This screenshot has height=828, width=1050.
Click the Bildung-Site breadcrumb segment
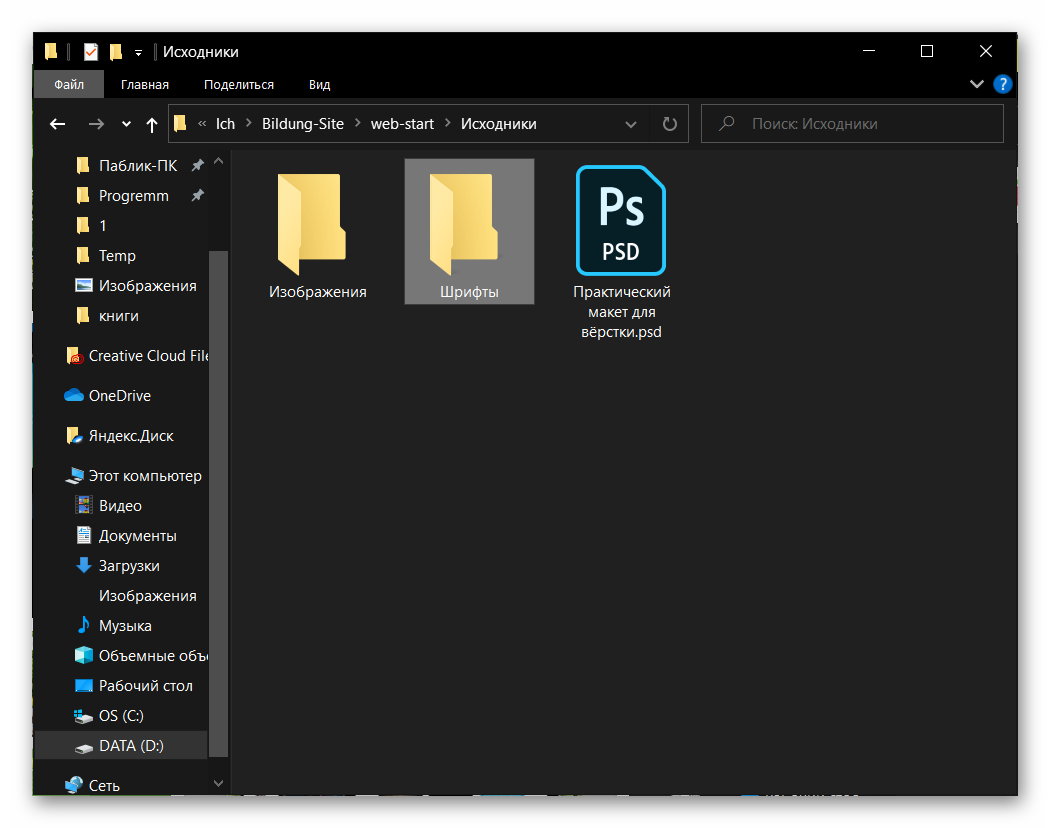303,124
